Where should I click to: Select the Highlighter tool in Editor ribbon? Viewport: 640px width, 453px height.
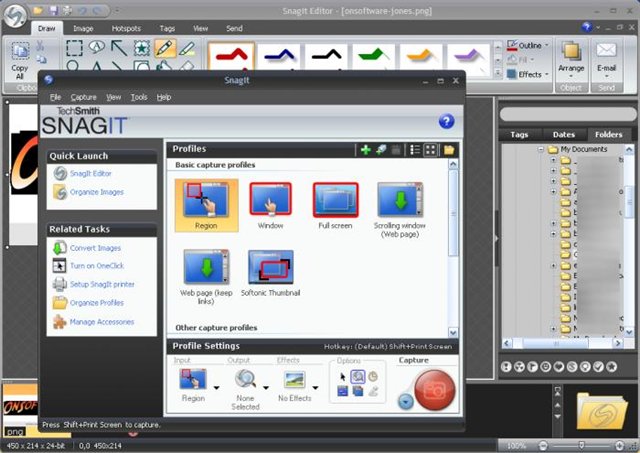click(x=187, y=48)
